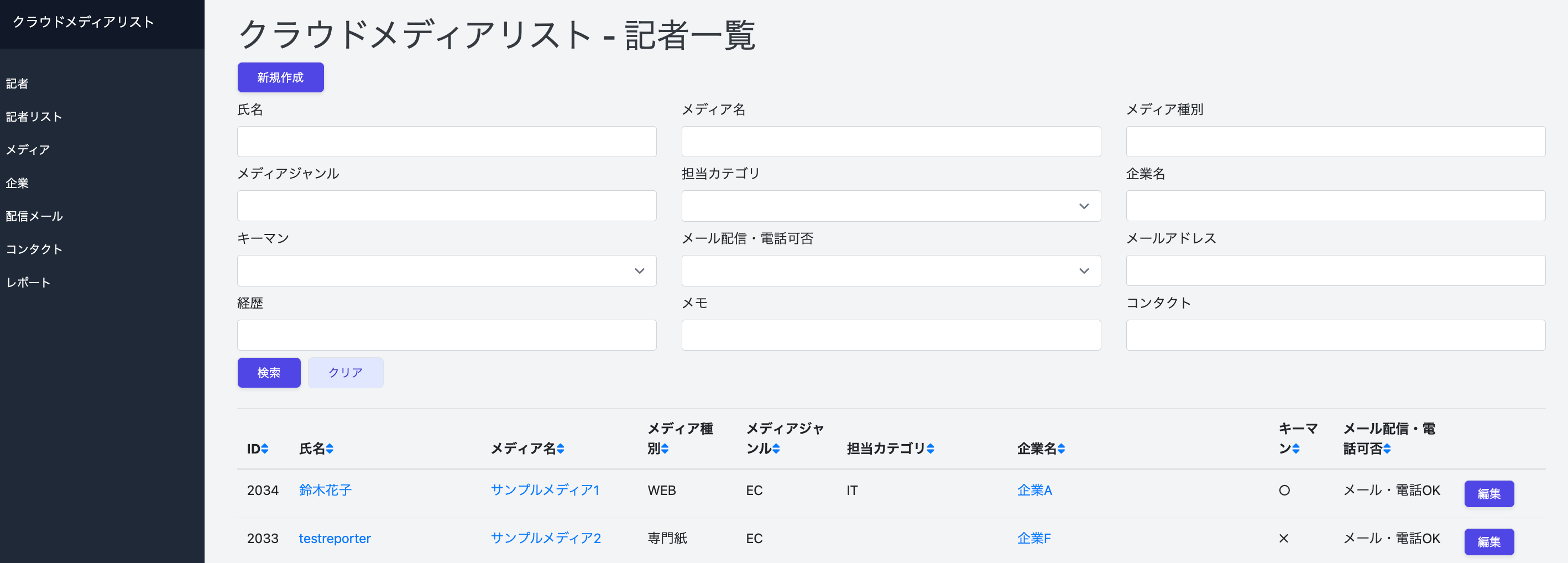Open reporter profile 鈴木花子
Image resolution: width=1568 pixels, height=563 pixels.
point(325,490)
